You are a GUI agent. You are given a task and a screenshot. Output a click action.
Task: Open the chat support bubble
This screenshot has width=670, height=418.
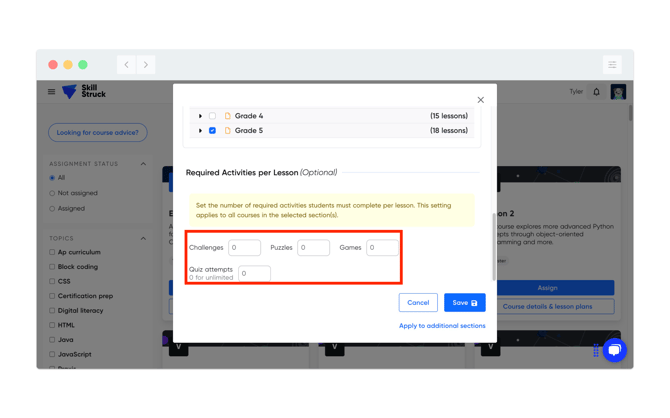coord(614,349)
